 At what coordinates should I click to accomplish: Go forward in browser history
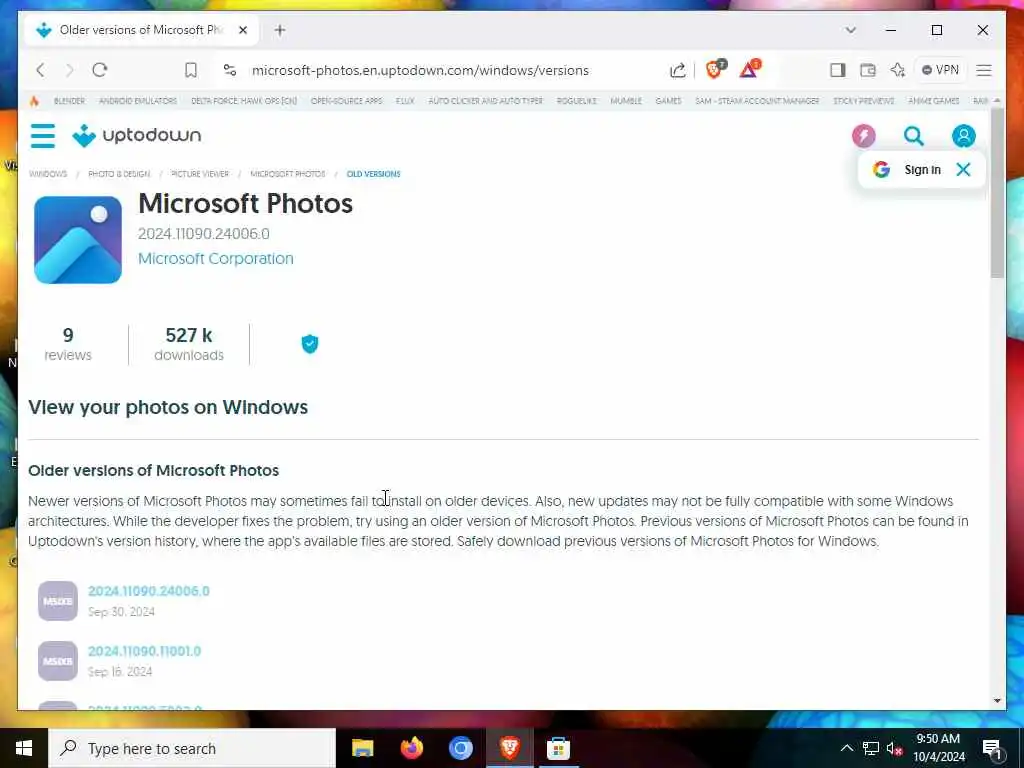70,70
